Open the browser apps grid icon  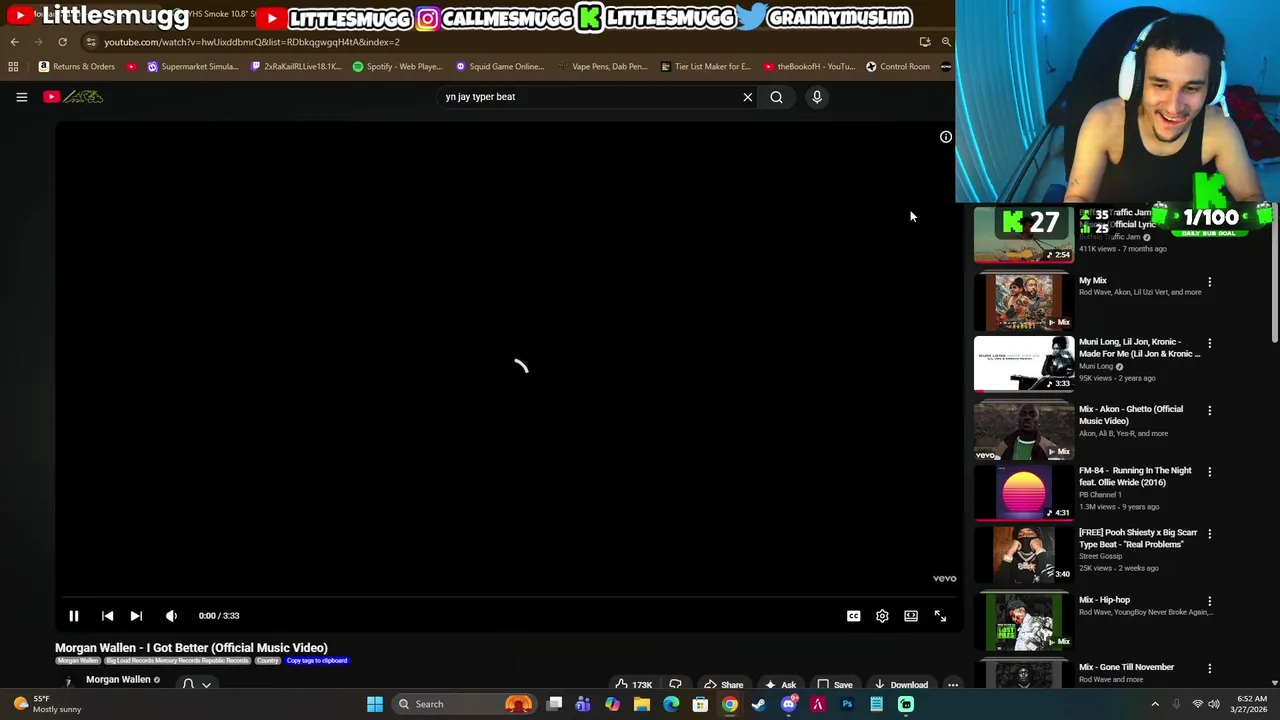[13, 67]
